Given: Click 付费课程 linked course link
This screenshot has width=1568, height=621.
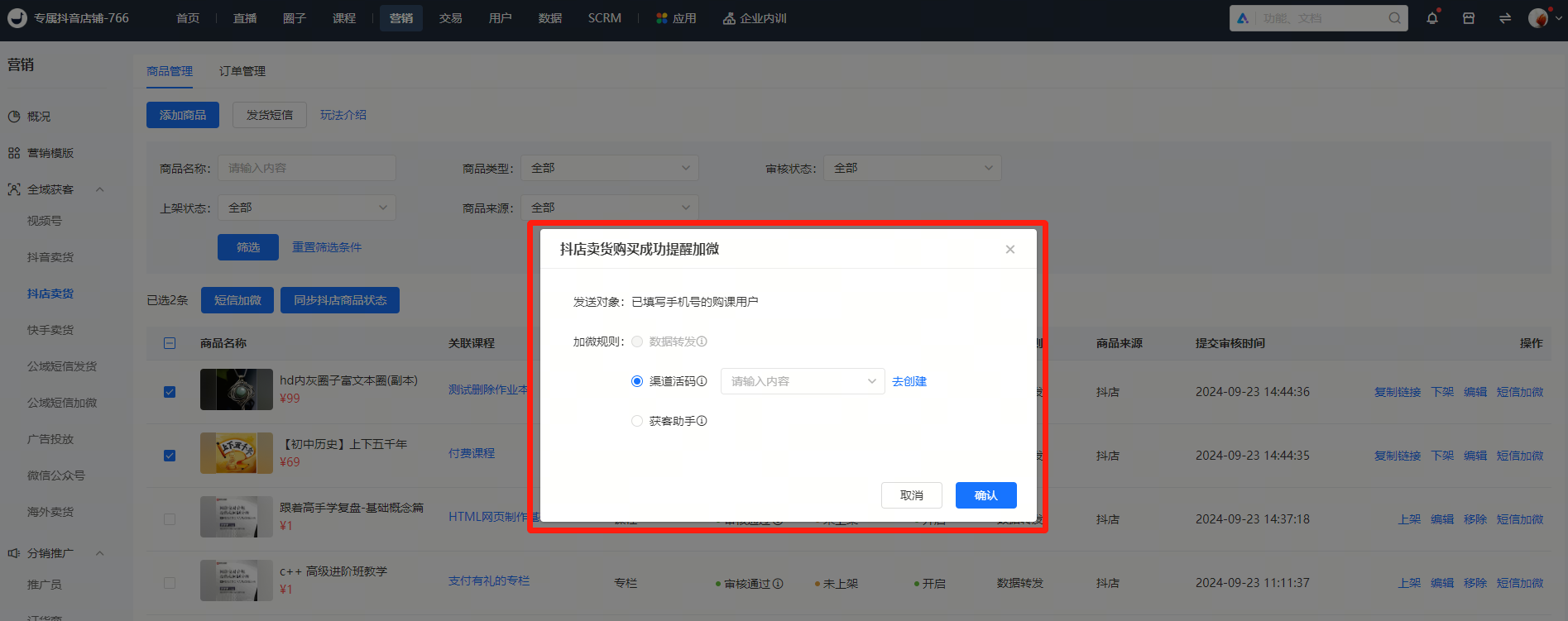Looking at the screenshot, I should coord(472,453).
